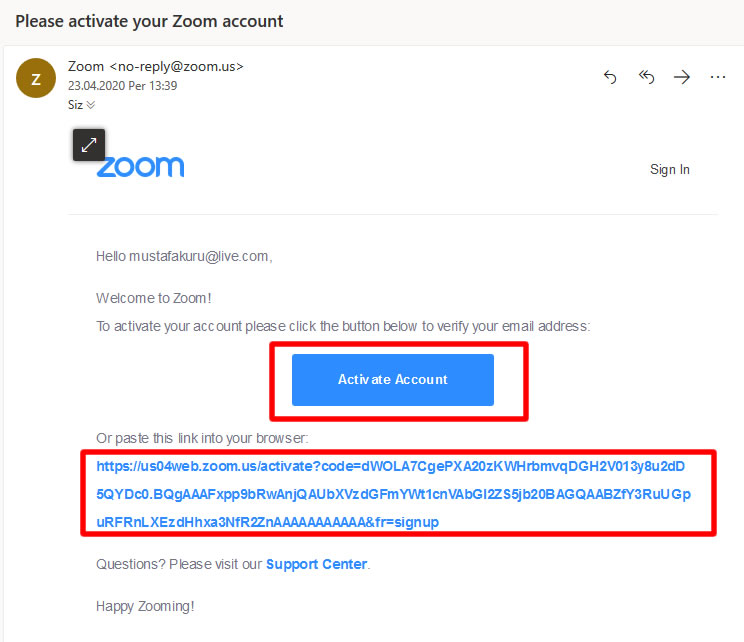The image size is (744, 642).
Task: Click sender name Zoom no-reply@zoom.us
Action: coord(156,66)
